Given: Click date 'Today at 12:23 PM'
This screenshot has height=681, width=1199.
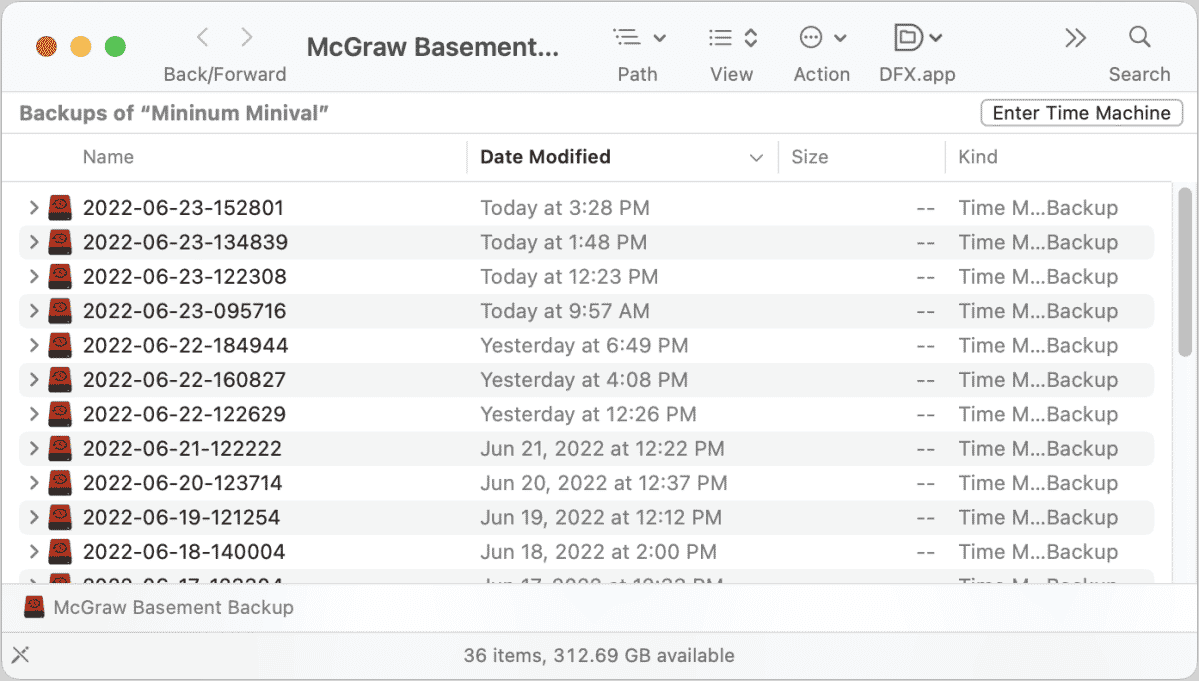Looking at the screenshot, I should pos(569,277).
